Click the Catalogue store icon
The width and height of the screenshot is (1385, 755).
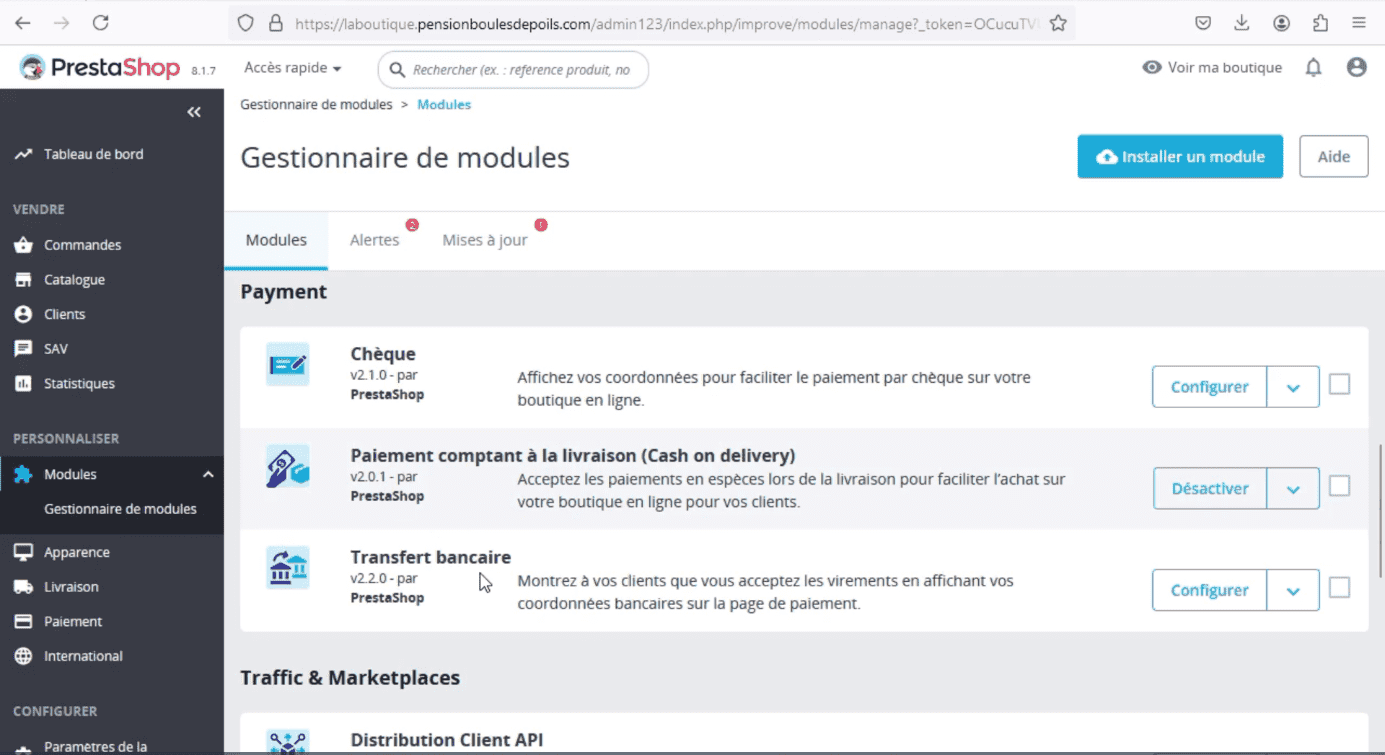click(x=23, y=280)
